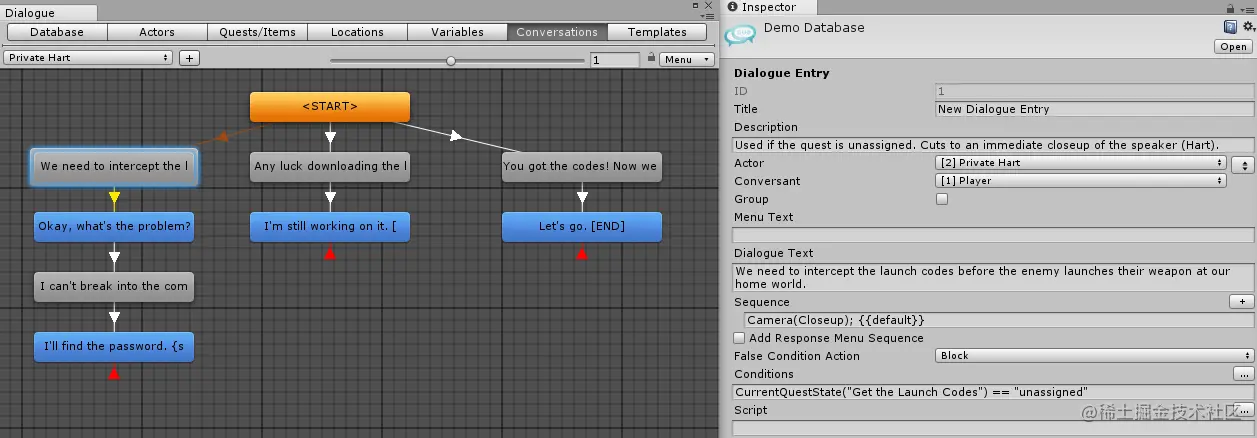The image size is (1257, 438).
Task: Select the Dialogue window tab
Action: 49,13
